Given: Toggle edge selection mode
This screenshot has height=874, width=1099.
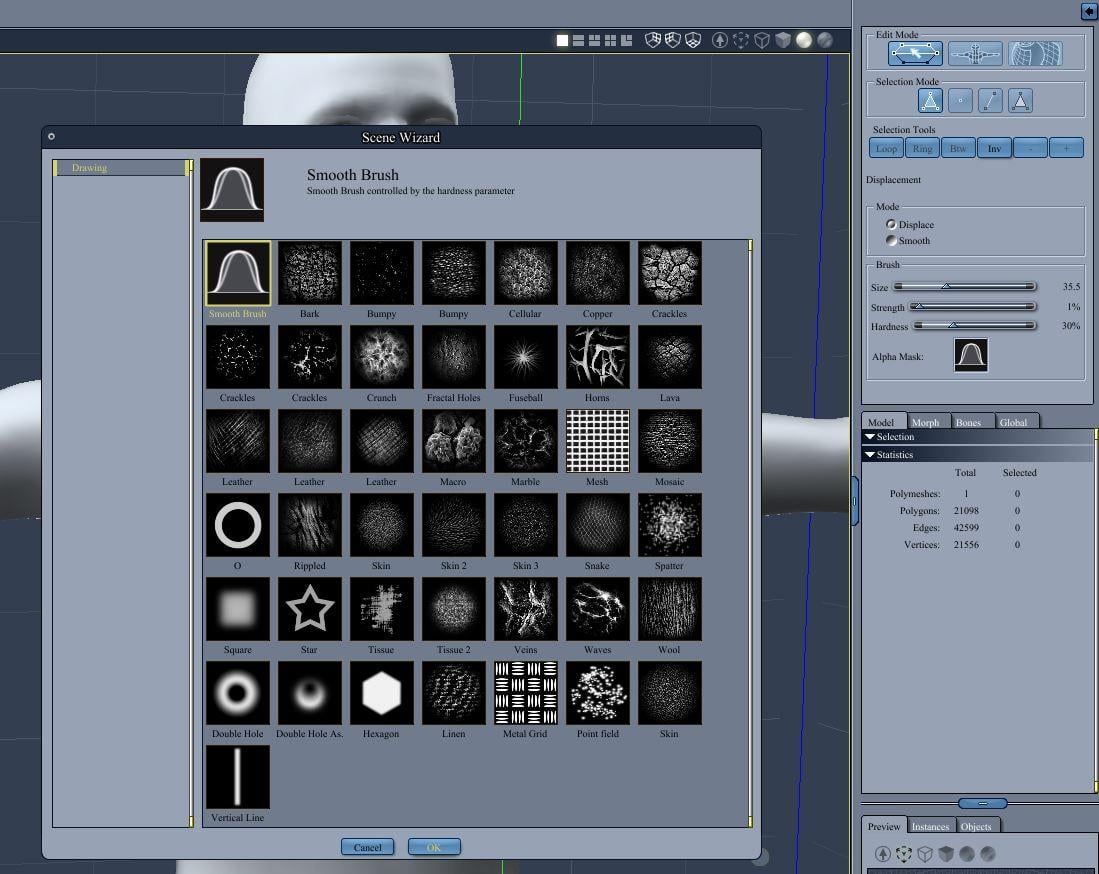Looking at the screenshot, I should 990,101.
